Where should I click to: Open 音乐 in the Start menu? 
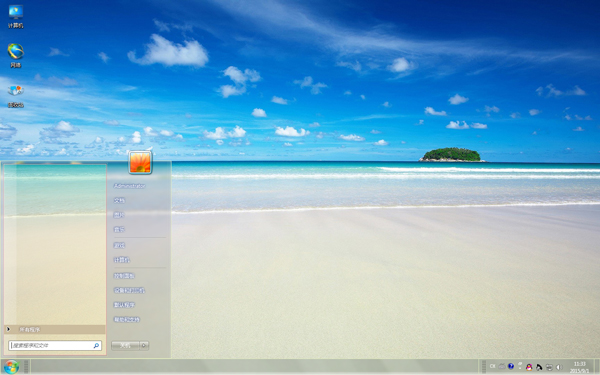click(119, 230)
